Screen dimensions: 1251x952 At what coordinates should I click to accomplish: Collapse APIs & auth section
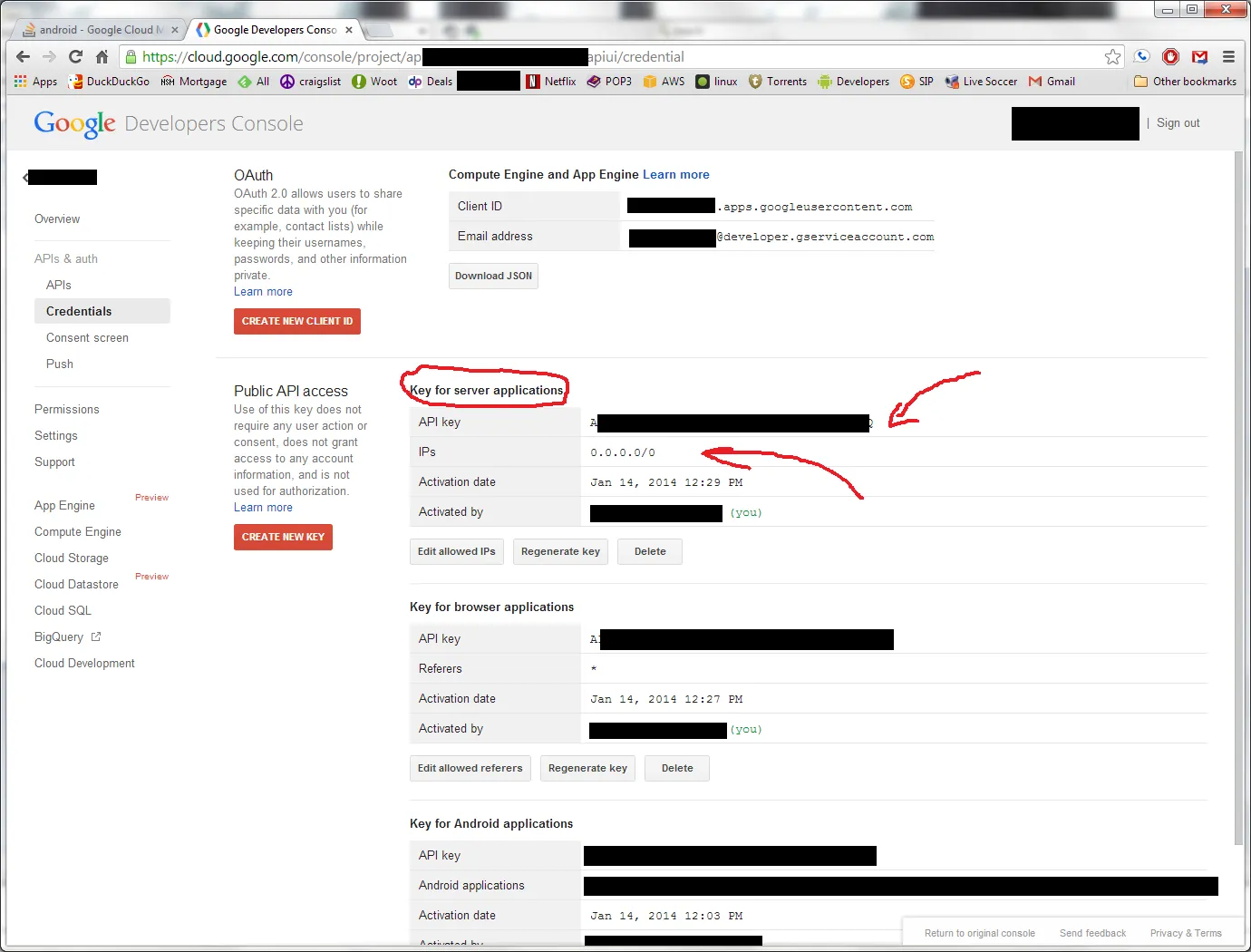tap(66, 259)
